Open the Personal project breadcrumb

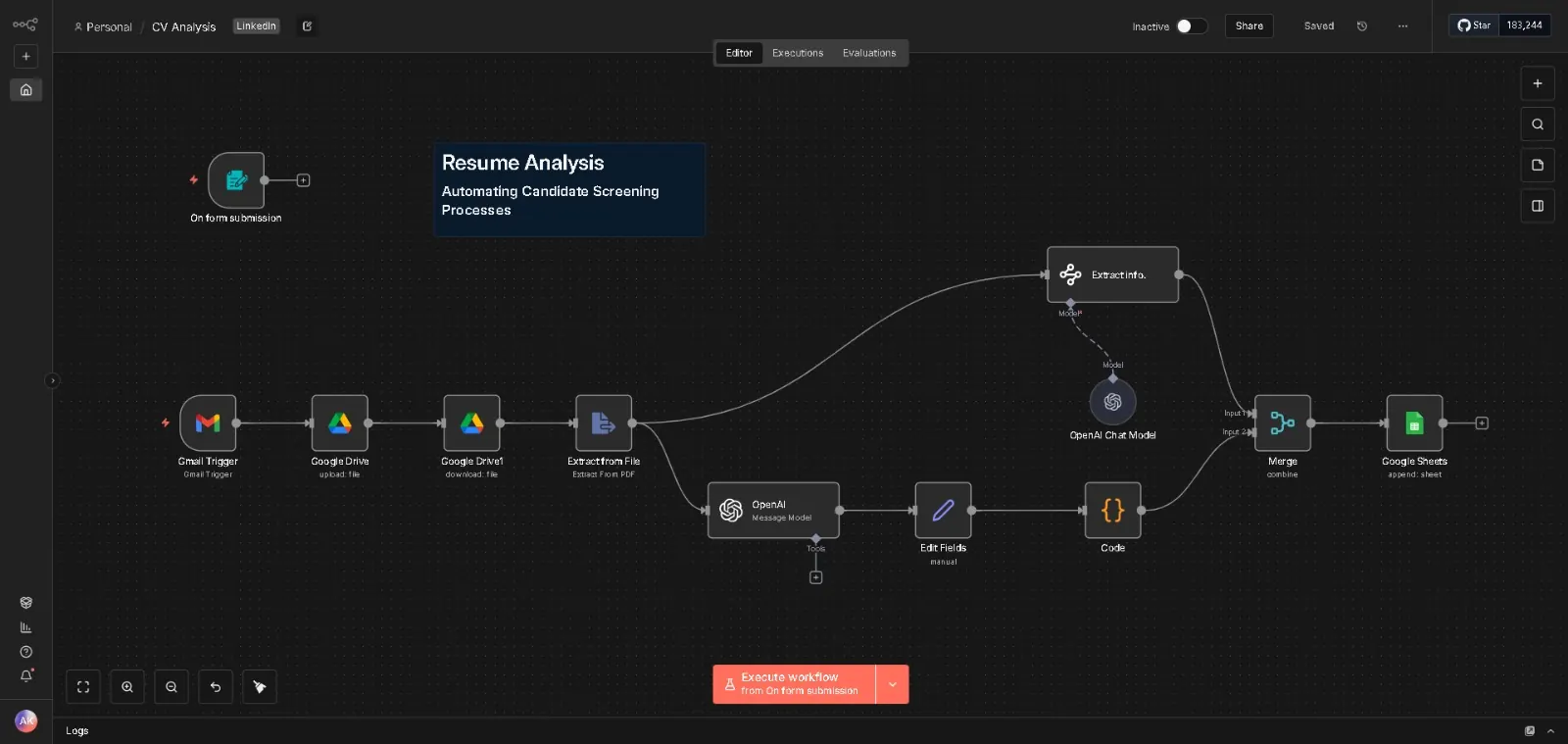tap(103, 27)
